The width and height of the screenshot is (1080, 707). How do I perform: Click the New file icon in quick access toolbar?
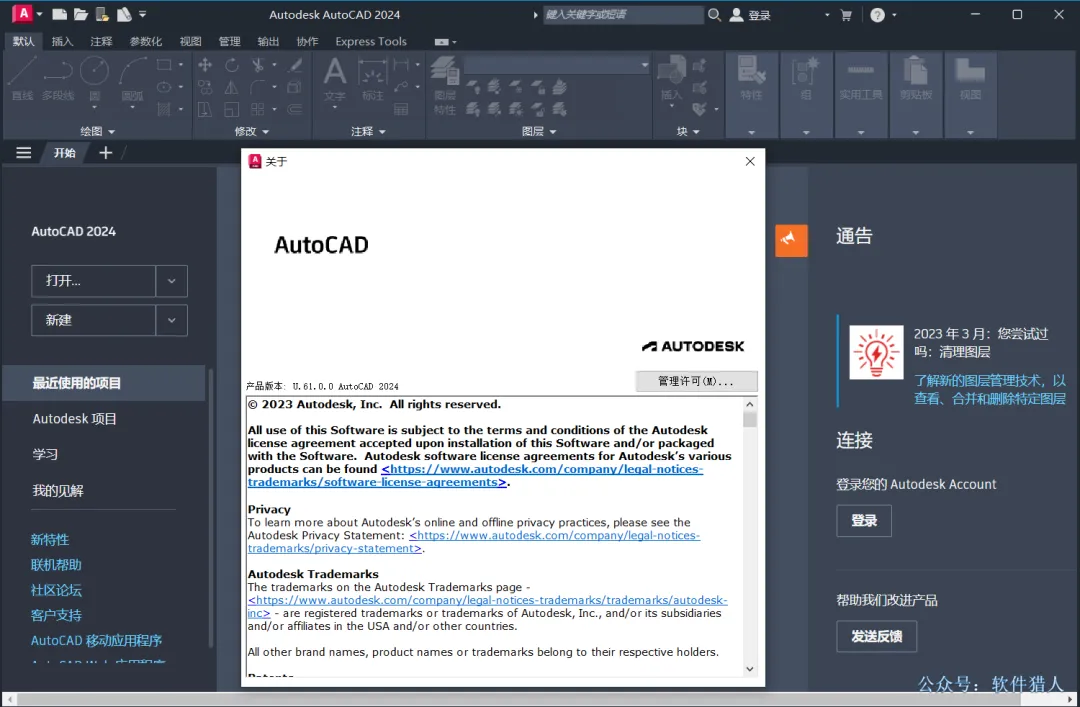point(59,14)
